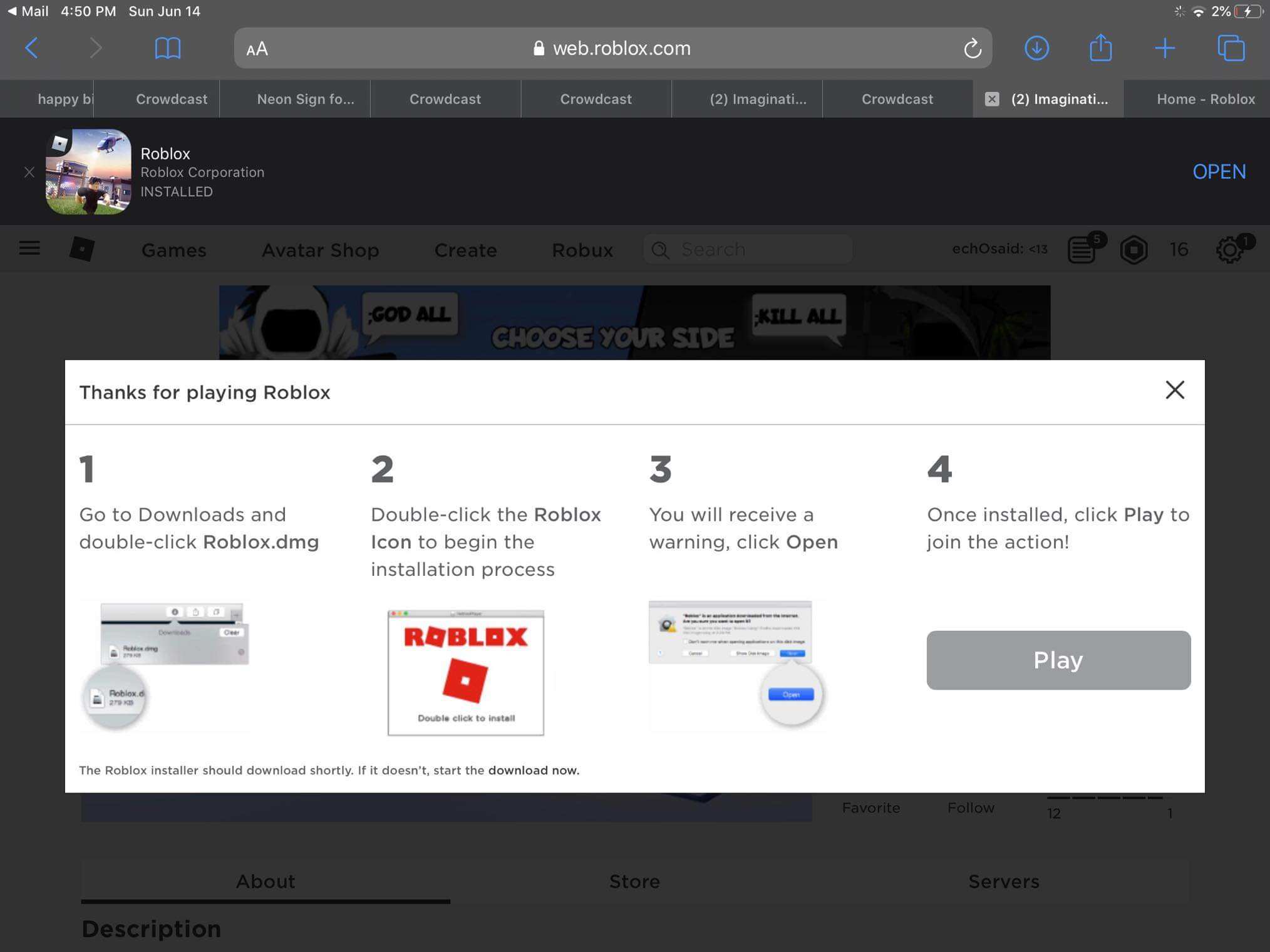Click the download now link
This screenshot has height=952, width=1270.
coord(534,770)
